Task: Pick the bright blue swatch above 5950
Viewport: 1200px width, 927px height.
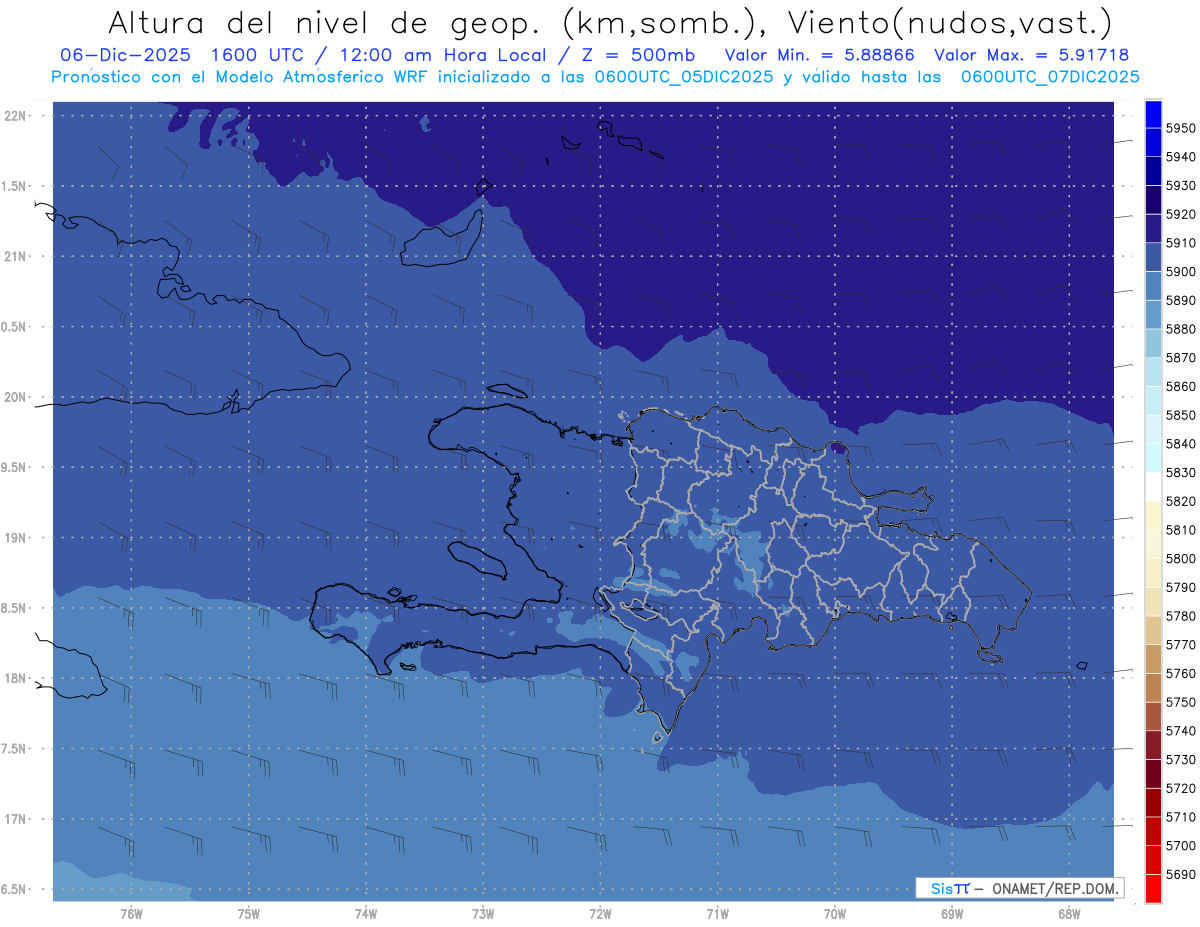Action: tap(1153, 114)
